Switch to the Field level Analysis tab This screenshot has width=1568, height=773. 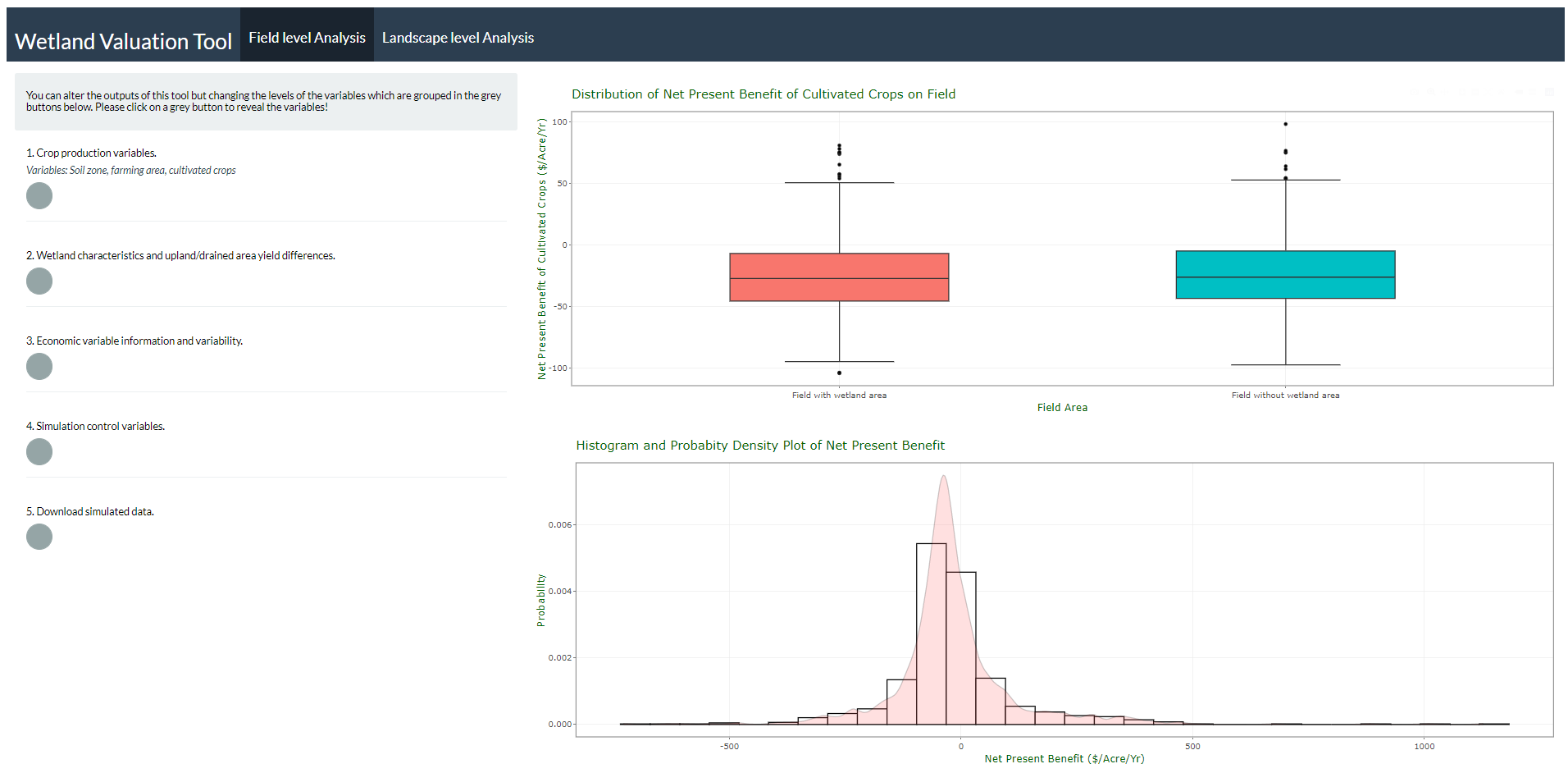coord(307,38)
